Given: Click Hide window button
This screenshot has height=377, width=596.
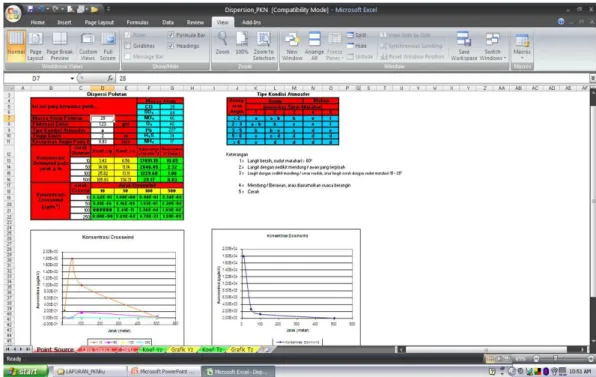Looking at the screenshot, I should pyautogui.click(x=357, y=46).
